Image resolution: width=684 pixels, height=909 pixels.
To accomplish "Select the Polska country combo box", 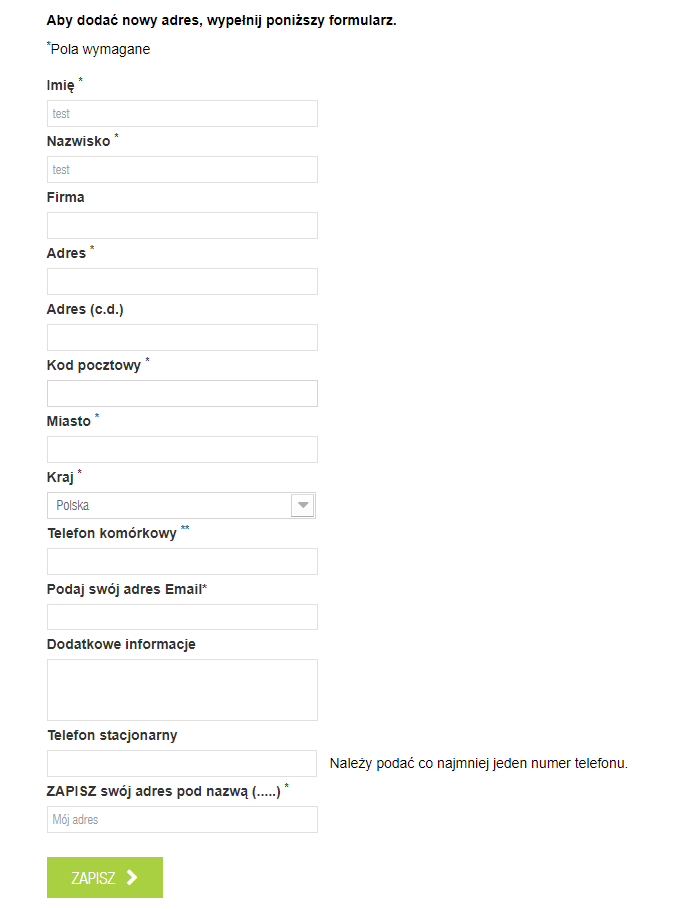I will (170, 505).
